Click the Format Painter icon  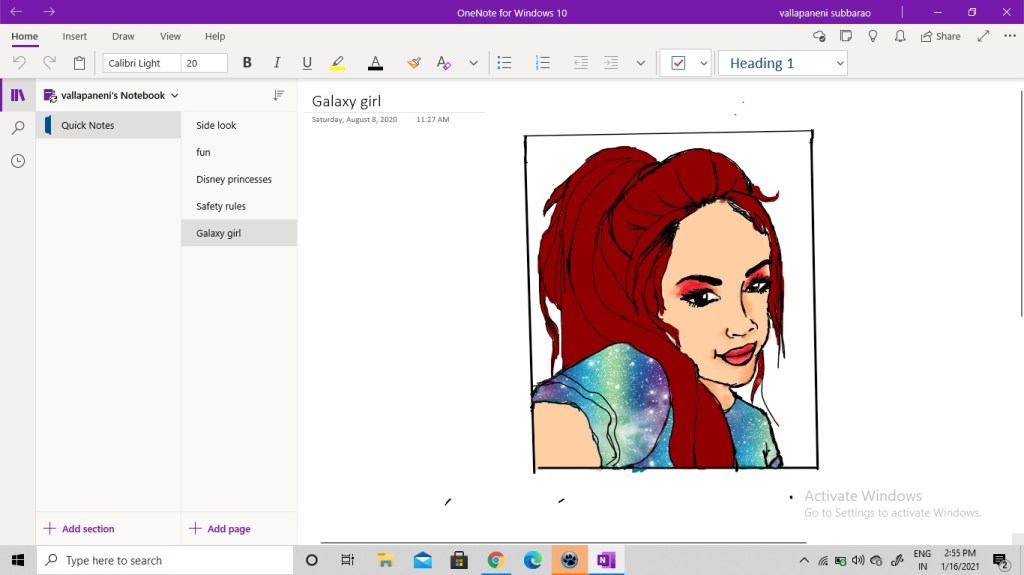pyautogui.click(x=414, y=63)
